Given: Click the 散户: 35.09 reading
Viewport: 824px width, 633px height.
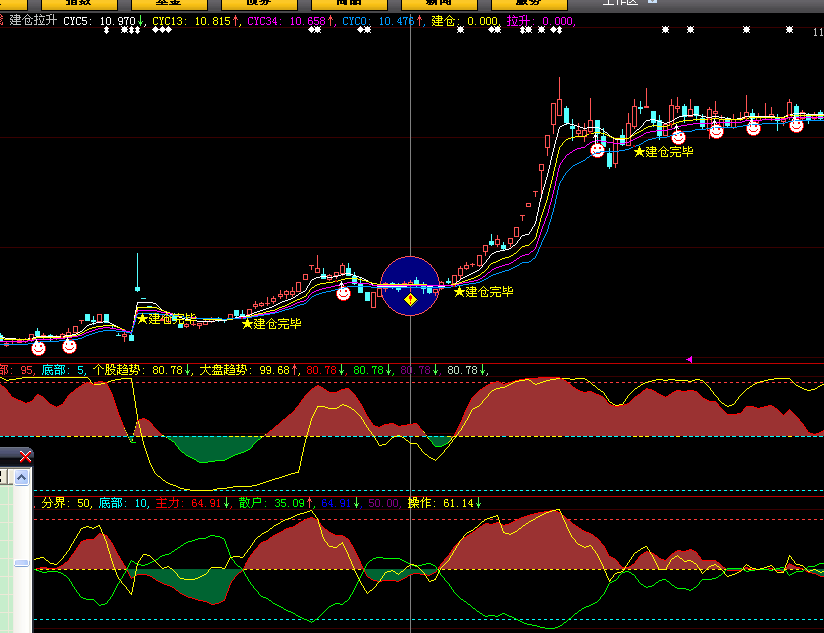Looking at the screenshot, I should [276, 503].
